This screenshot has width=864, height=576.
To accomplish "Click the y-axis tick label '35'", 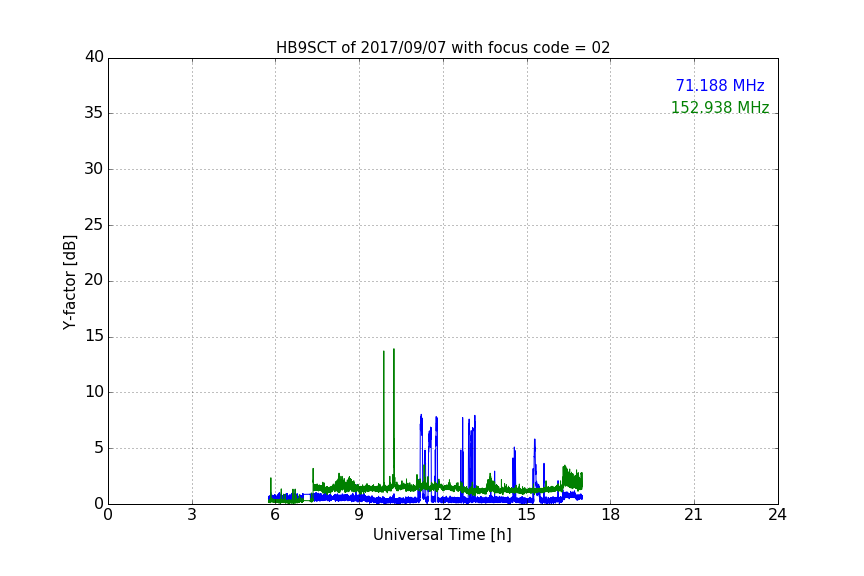I will [94, 113].
